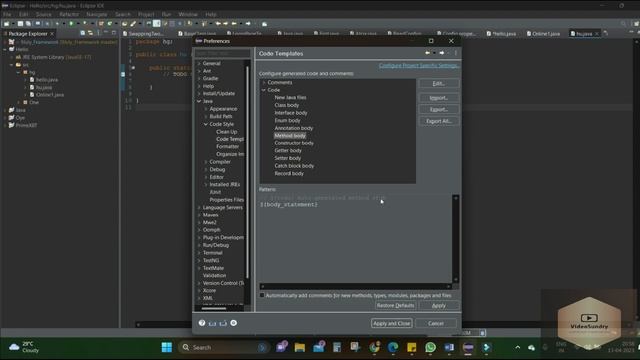Click the Collapse All icon in Package Explorer

[83, 33]
